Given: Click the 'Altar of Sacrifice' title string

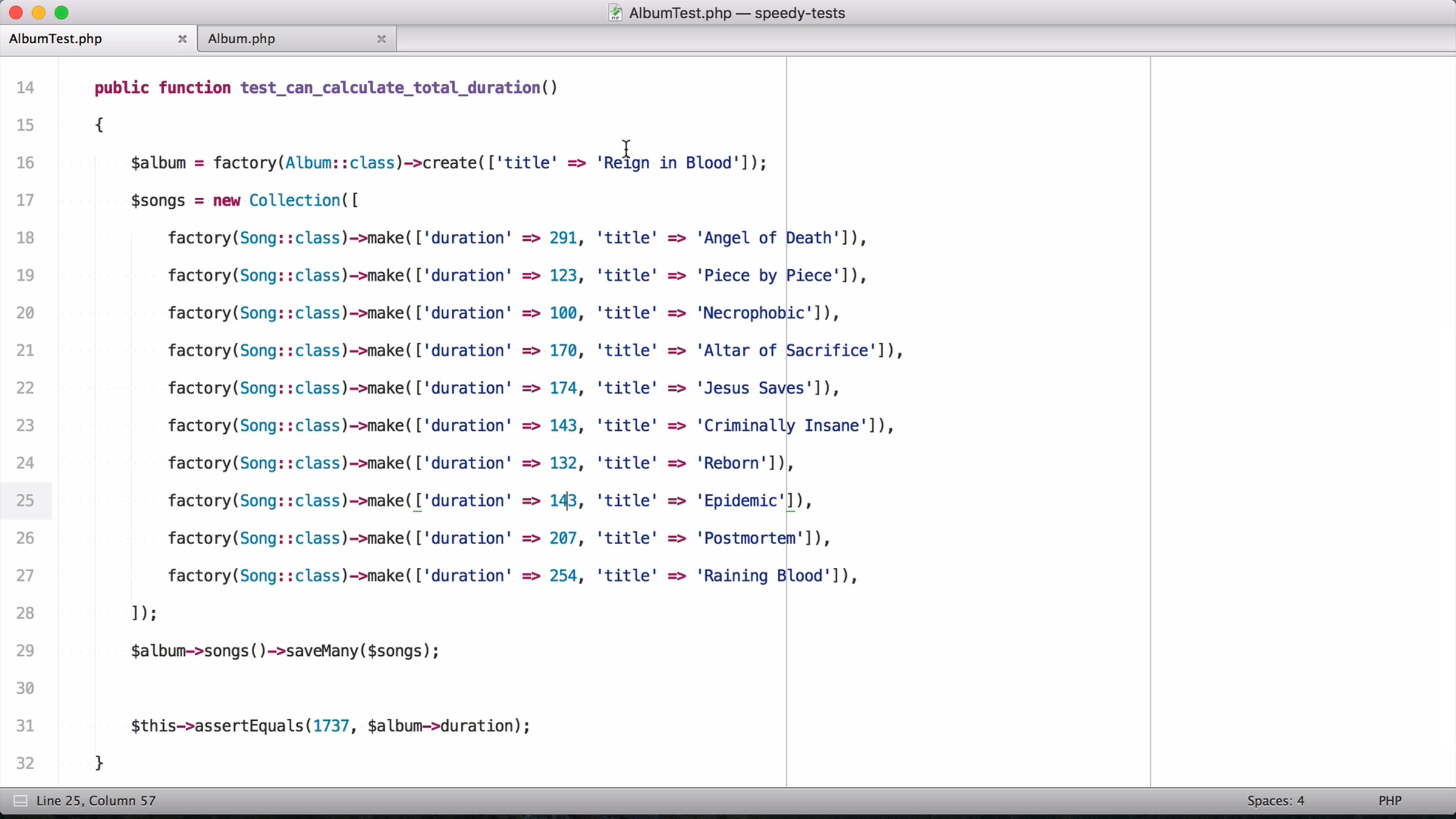Looking at the screenshot, I should tap(786, 351).
